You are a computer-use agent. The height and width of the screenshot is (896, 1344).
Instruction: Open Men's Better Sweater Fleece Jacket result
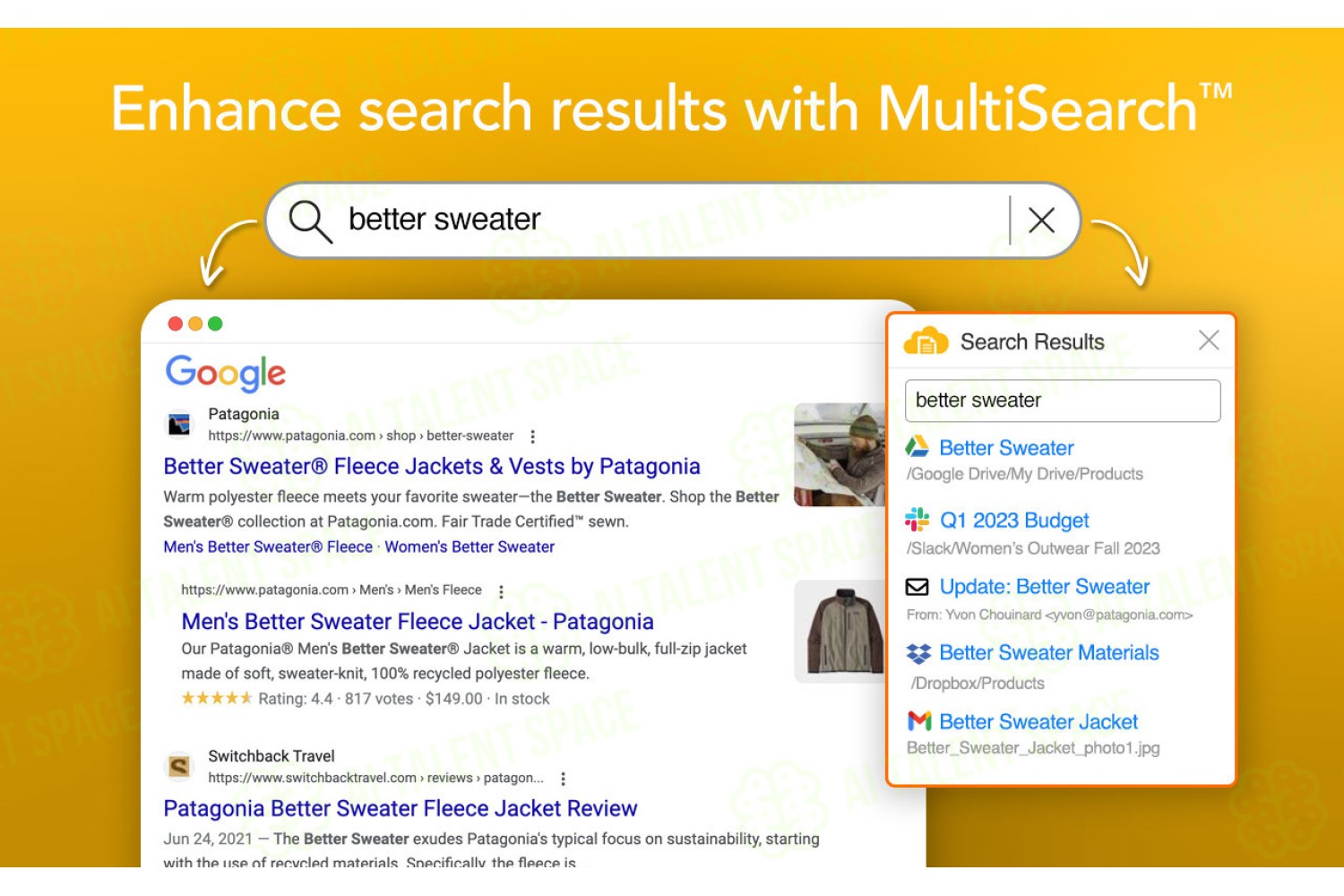point(418,622)
